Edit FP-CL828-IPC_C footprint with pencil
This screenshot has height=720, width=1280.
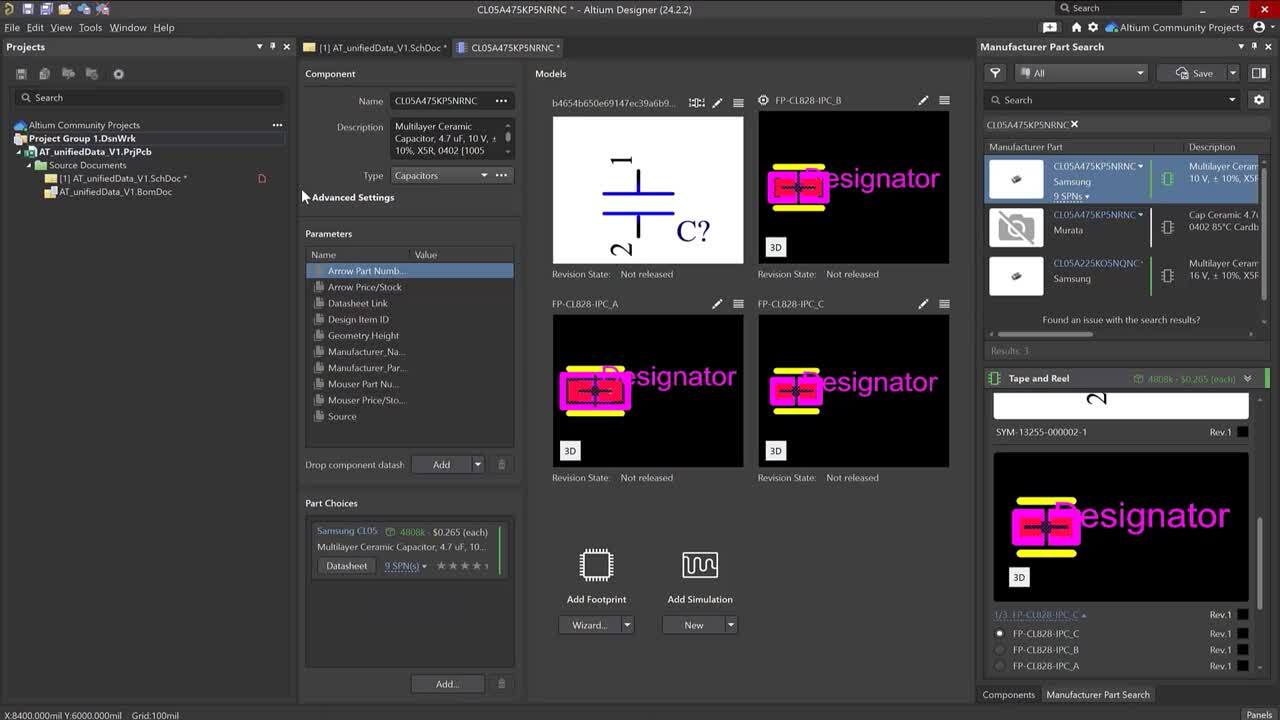point(923,304)
